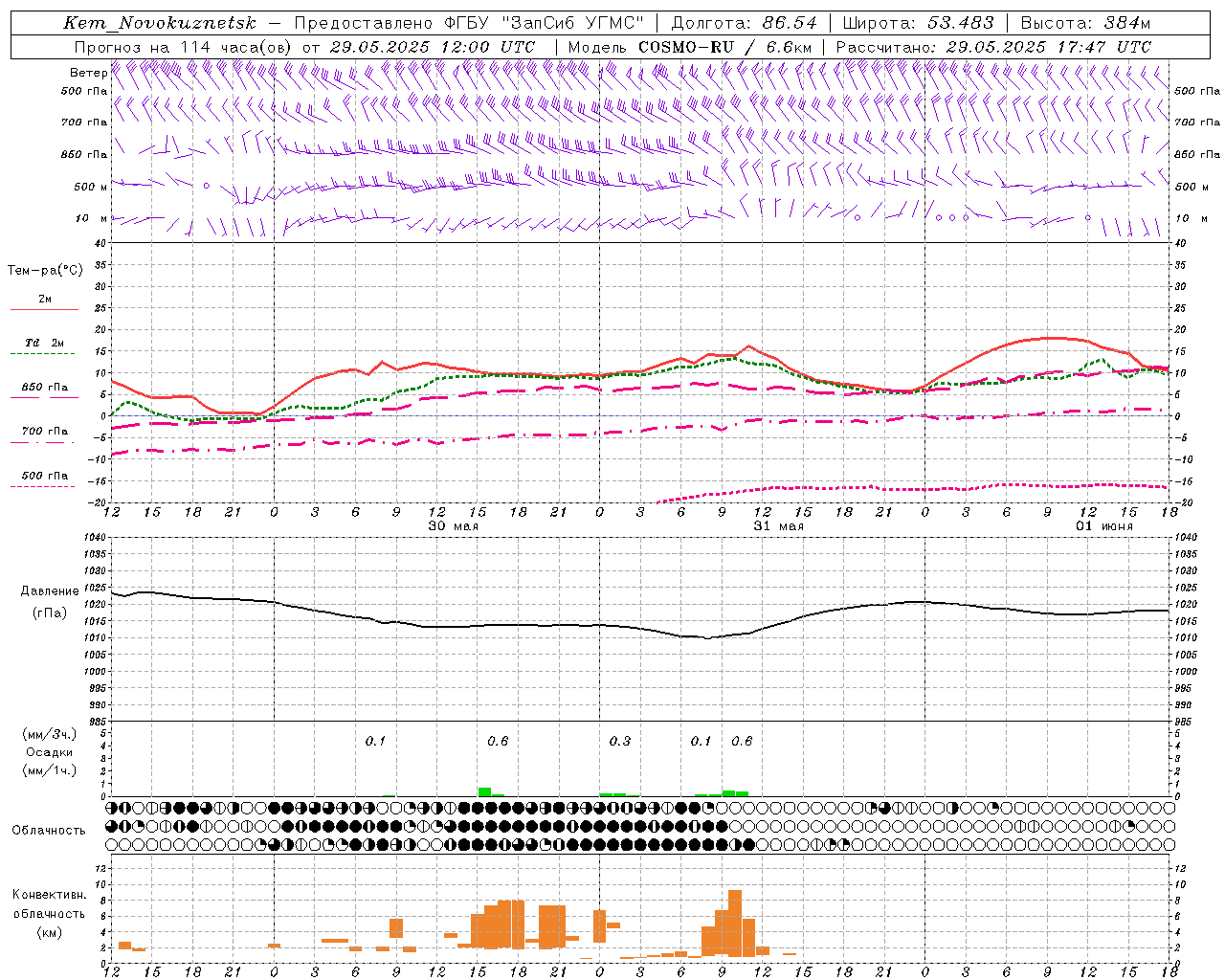The width and height of the screenshot is (1225, 980).
Task: Select the 'Широта: 53.483' latitude value
Action: pos(918,23)
